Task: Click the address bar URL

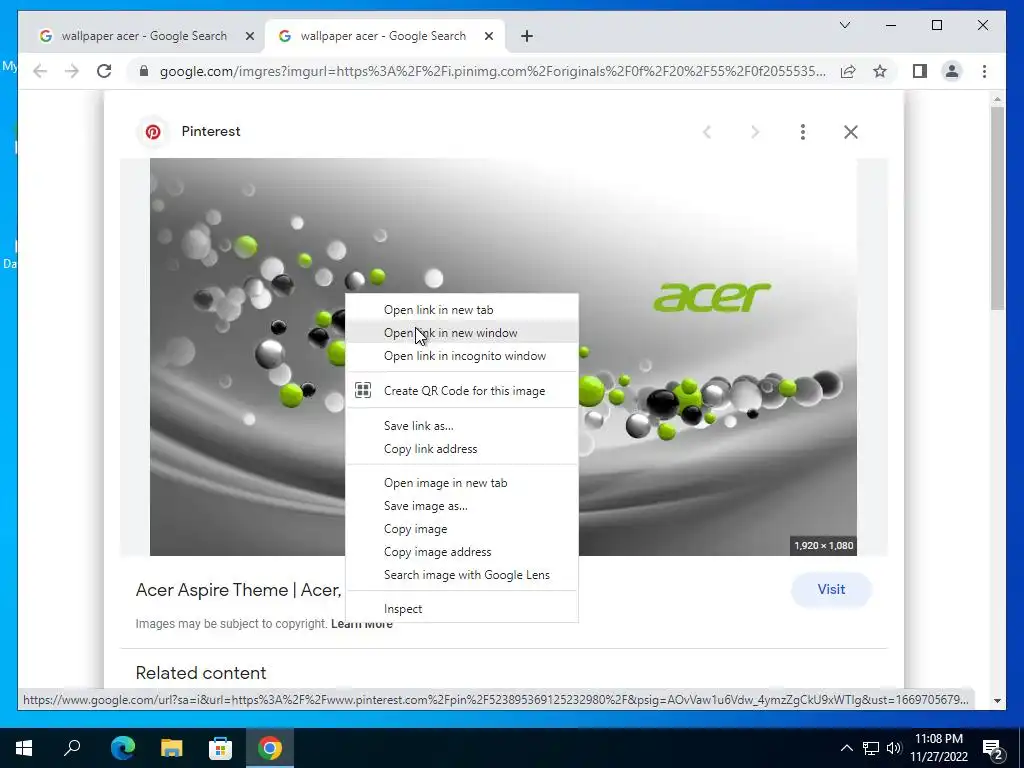Action: pyautogui.click(x=492, y=71)
